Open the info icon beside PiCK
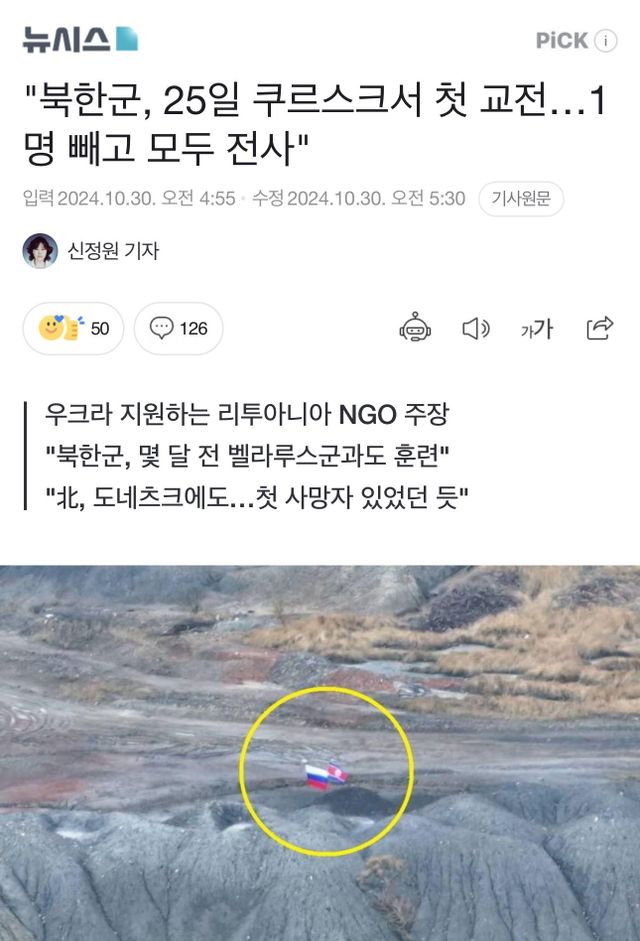The image size is (640, 941). [605, 41]
